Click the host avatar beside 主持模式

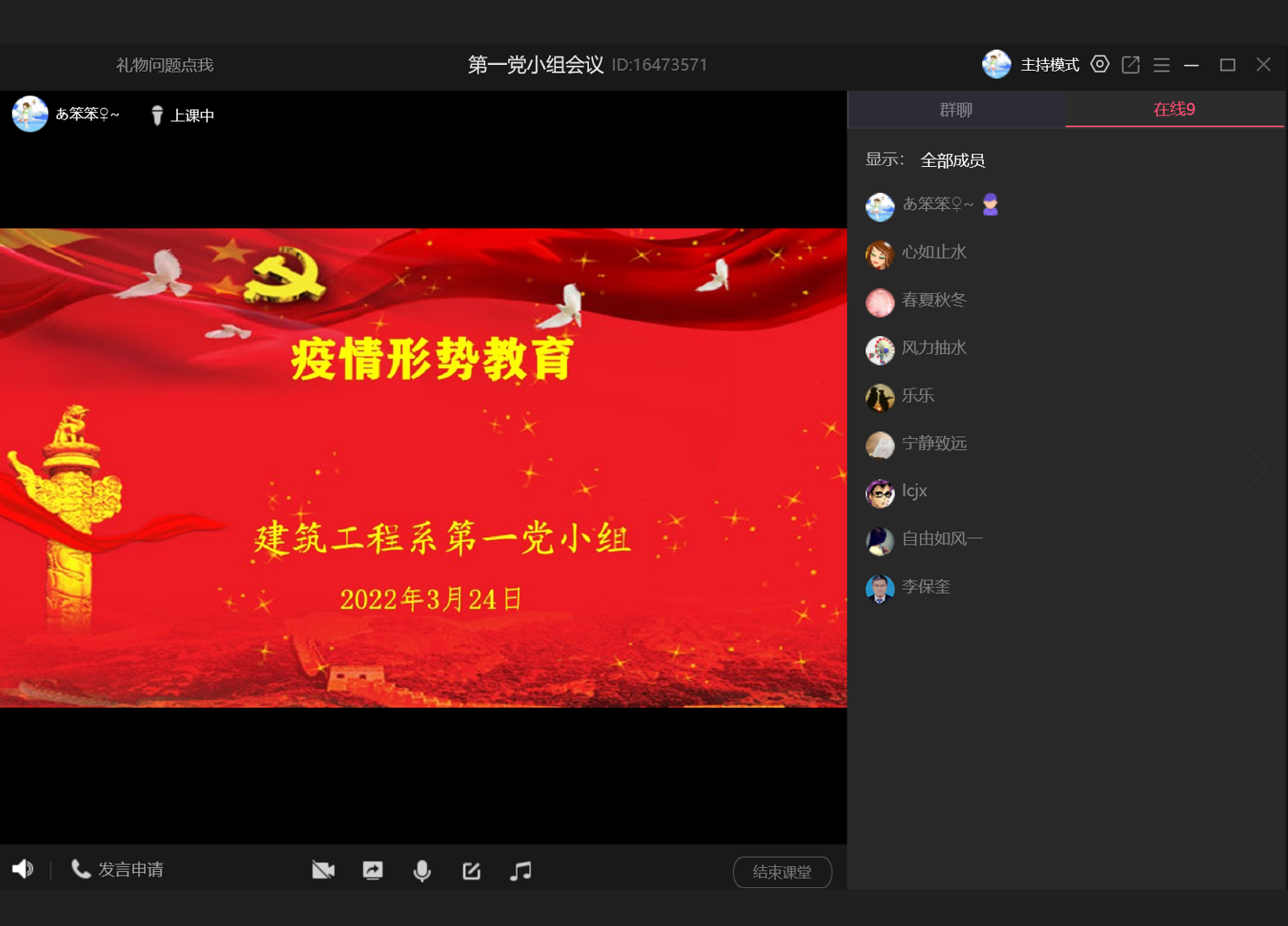coord(997,64)
